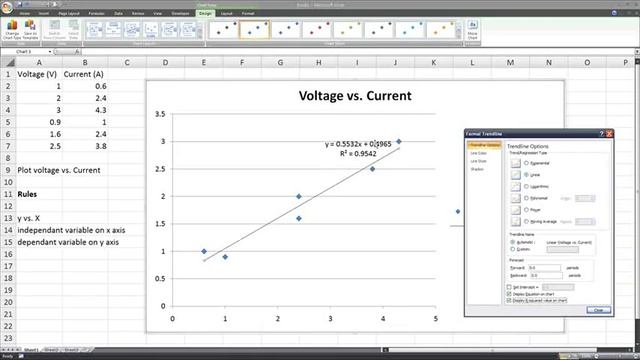Toggle Display Equation on chart checkbox
The width and height of the screenshot is (640, 360).
[x=509, y=294]
